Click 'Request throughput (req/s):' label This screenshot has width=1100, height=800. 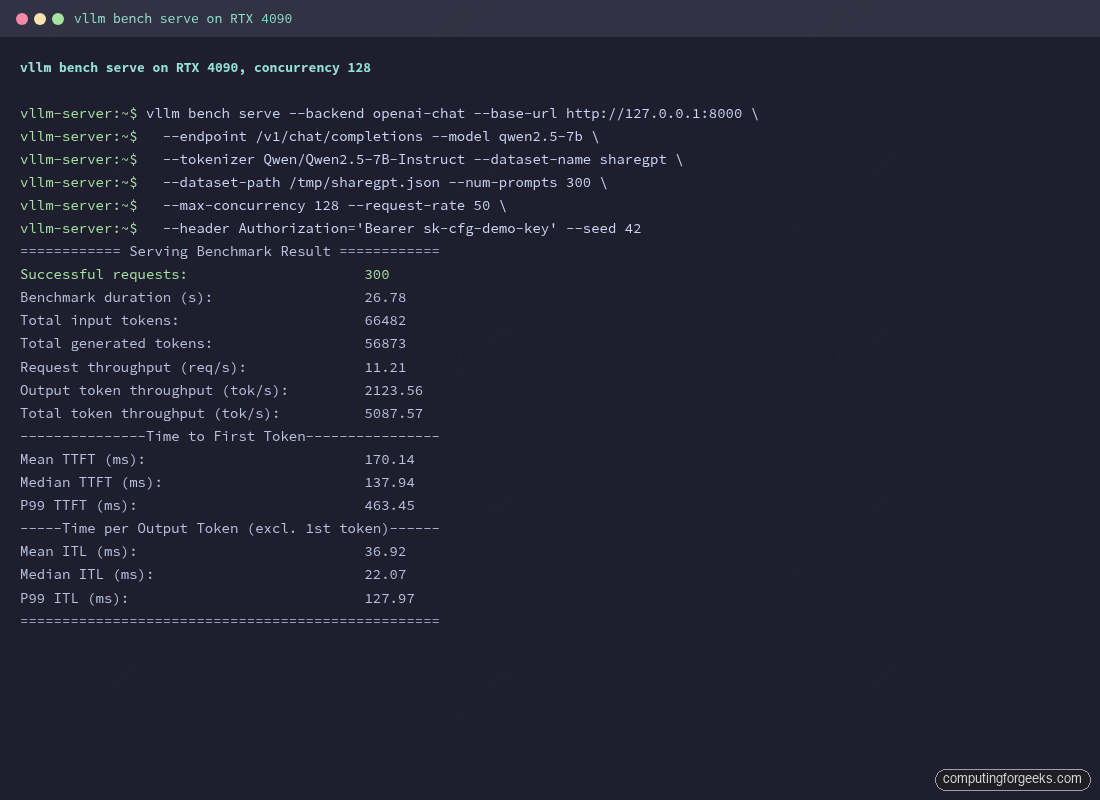(x=133, y=368)
